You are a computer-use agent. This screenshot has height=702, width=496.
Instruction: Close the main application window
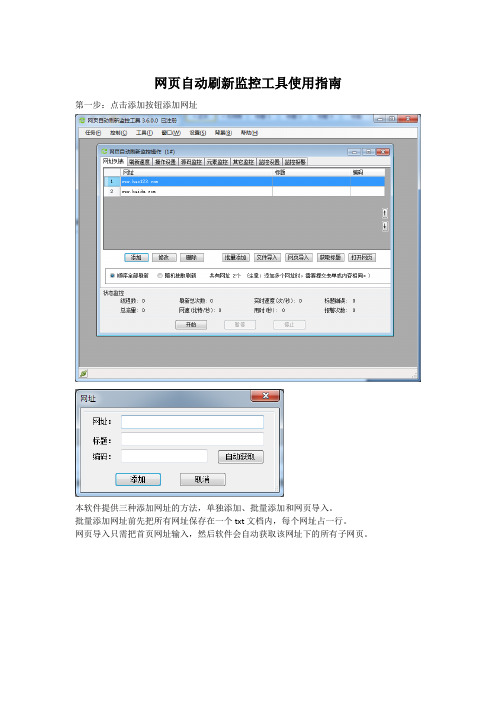click(x=407, y=119)
